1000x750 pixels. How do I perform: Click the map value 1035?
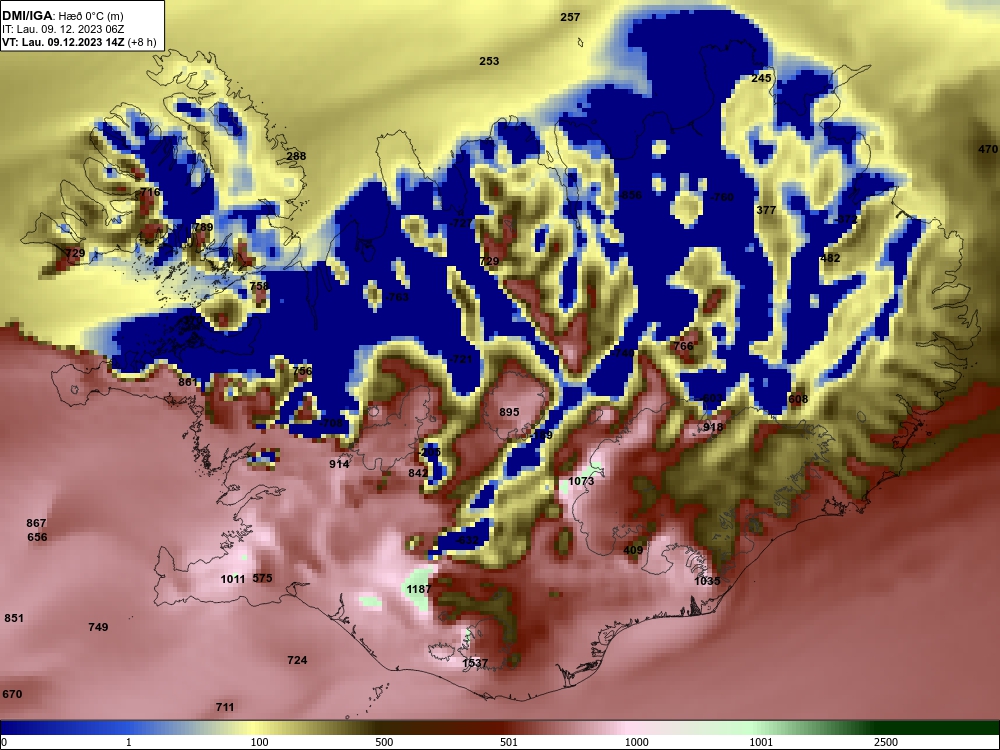point(707,581)
